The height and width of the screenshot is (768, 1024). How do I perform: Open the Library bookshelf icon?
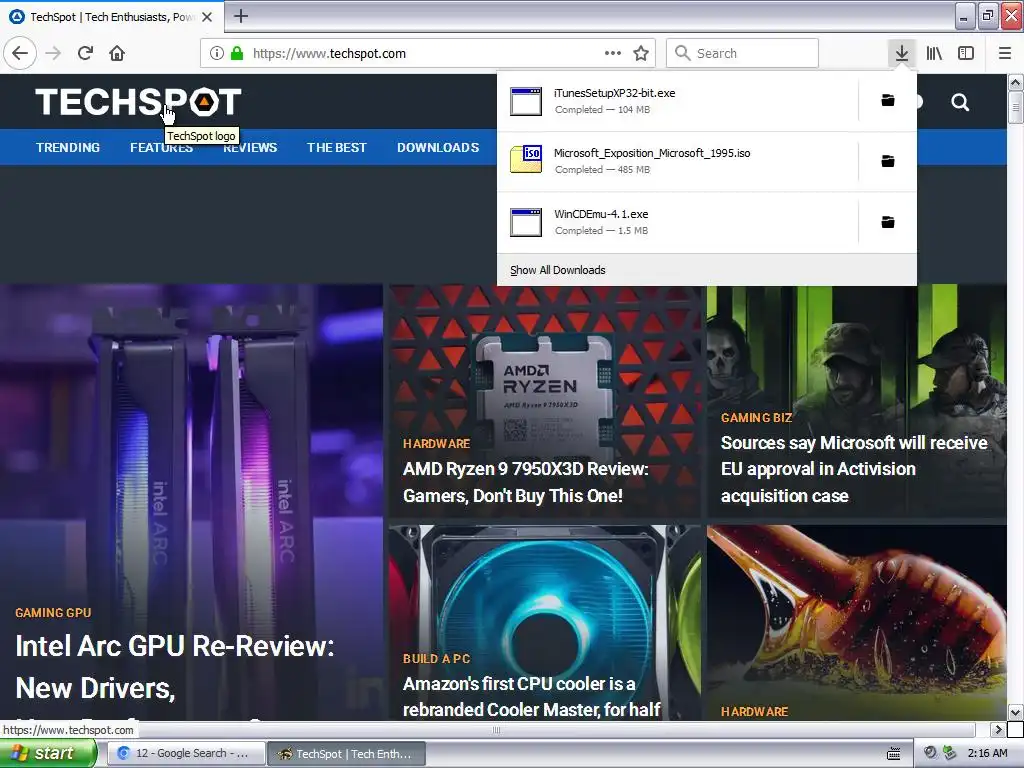click(934, 53)
